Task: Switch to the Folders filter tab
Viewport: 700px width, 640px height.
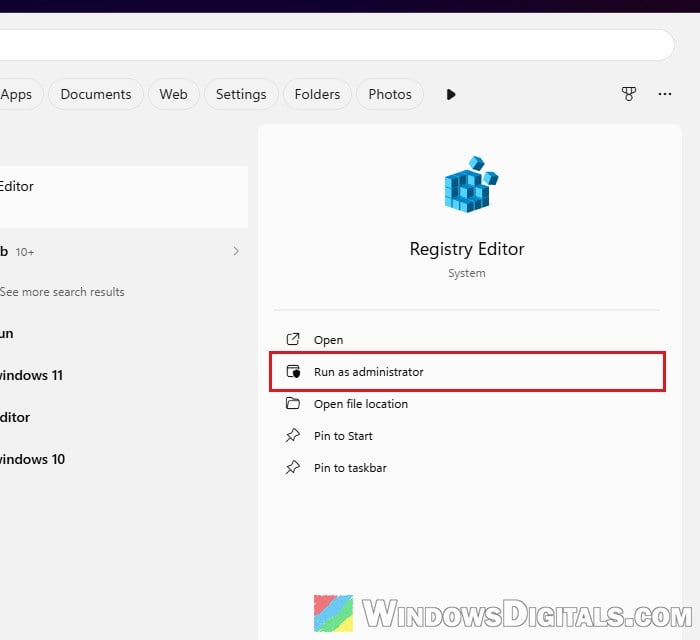Action: [x=317, y=94]
